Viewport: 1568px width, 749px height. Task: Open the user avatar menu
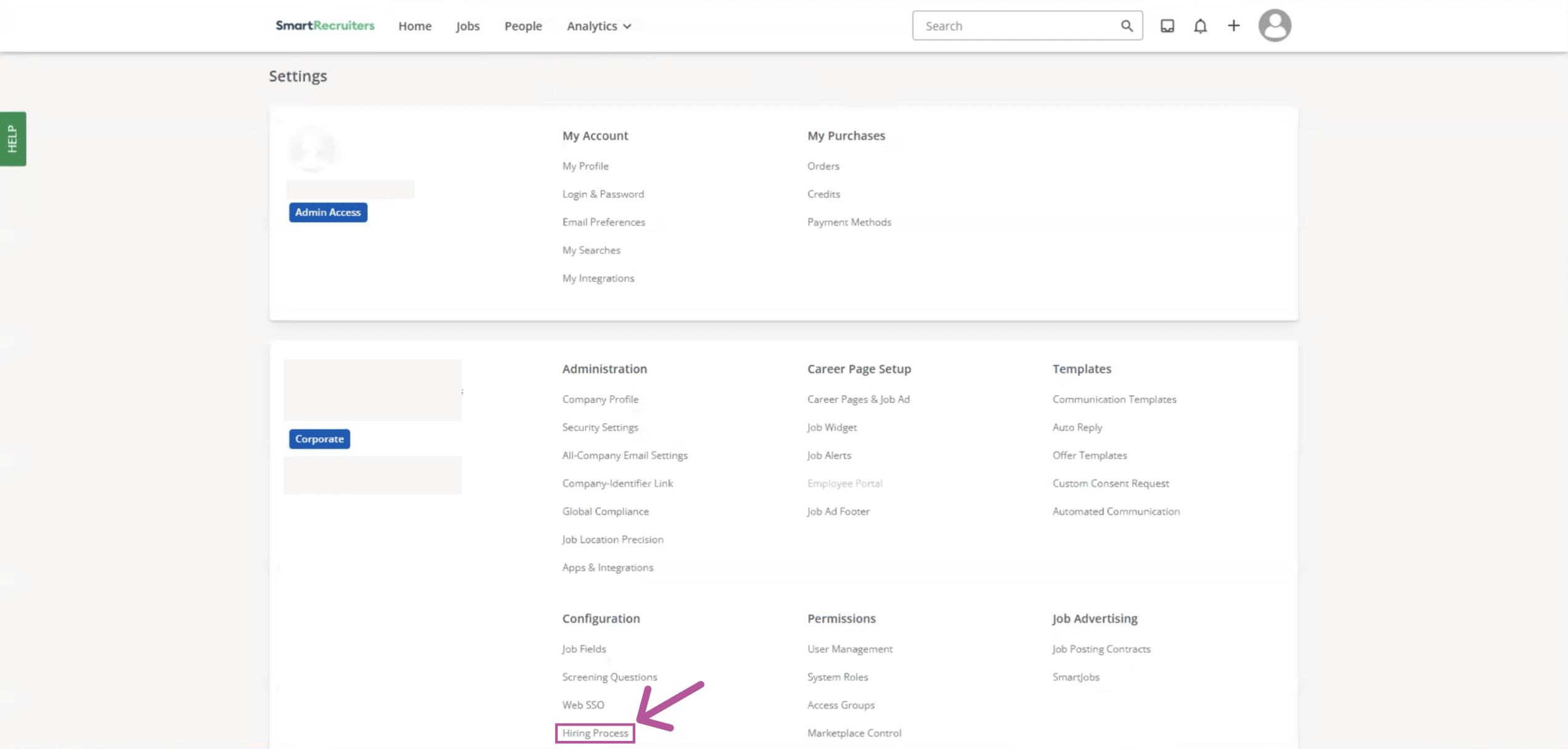(1274, 26)
